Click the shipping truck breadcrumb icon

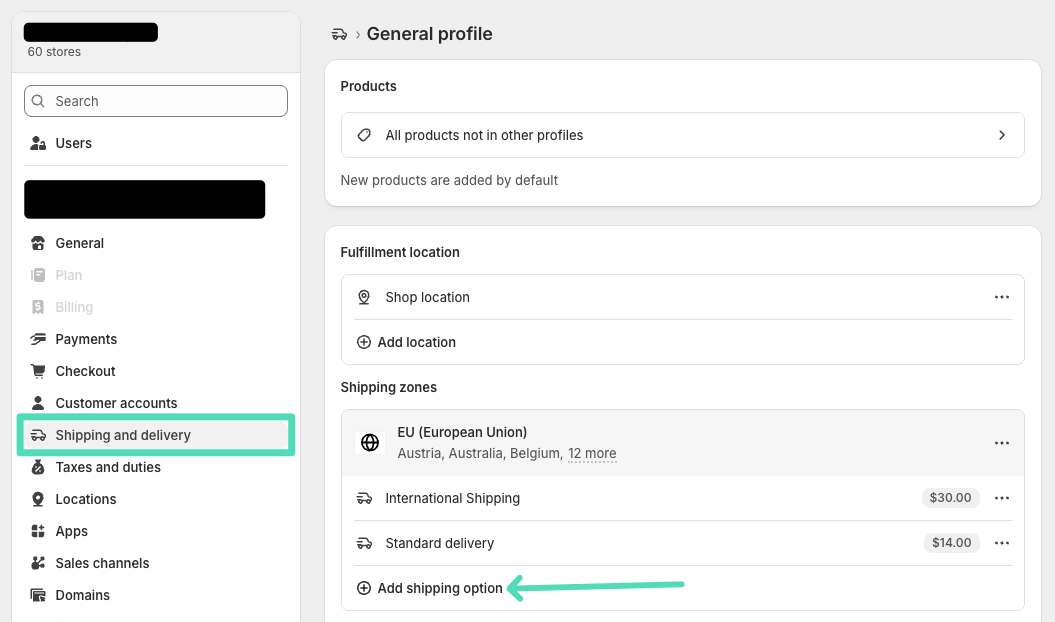(339, 34)
